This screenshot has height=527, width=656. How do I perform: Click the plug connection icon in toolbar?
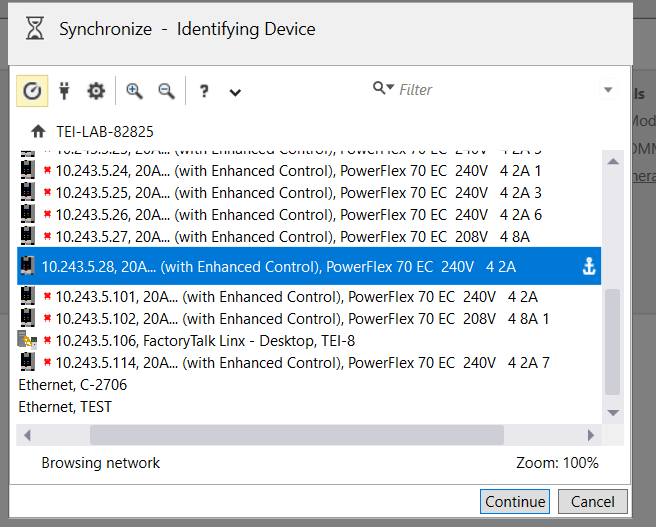tap(64, 91)
